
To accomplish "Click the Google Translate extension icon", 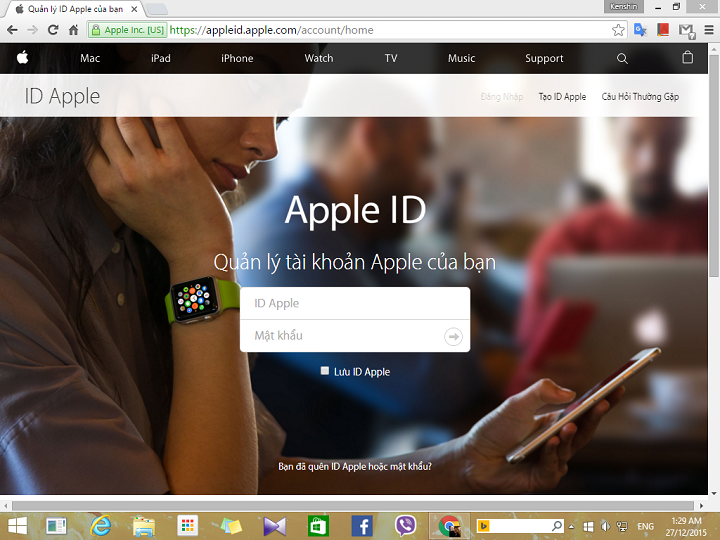I will pos(640,30).
